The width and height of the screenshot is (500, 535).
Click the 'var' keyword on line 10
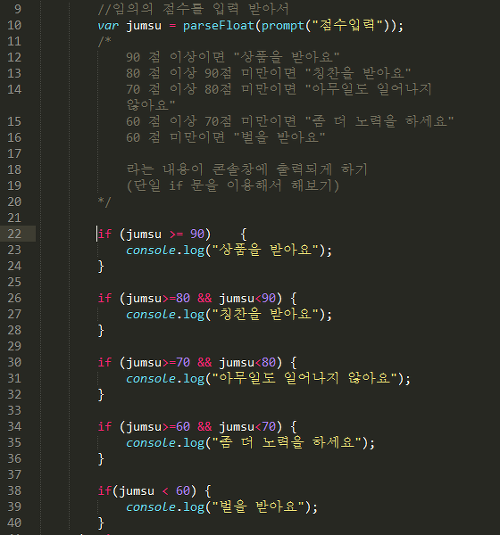coord(108,26)
